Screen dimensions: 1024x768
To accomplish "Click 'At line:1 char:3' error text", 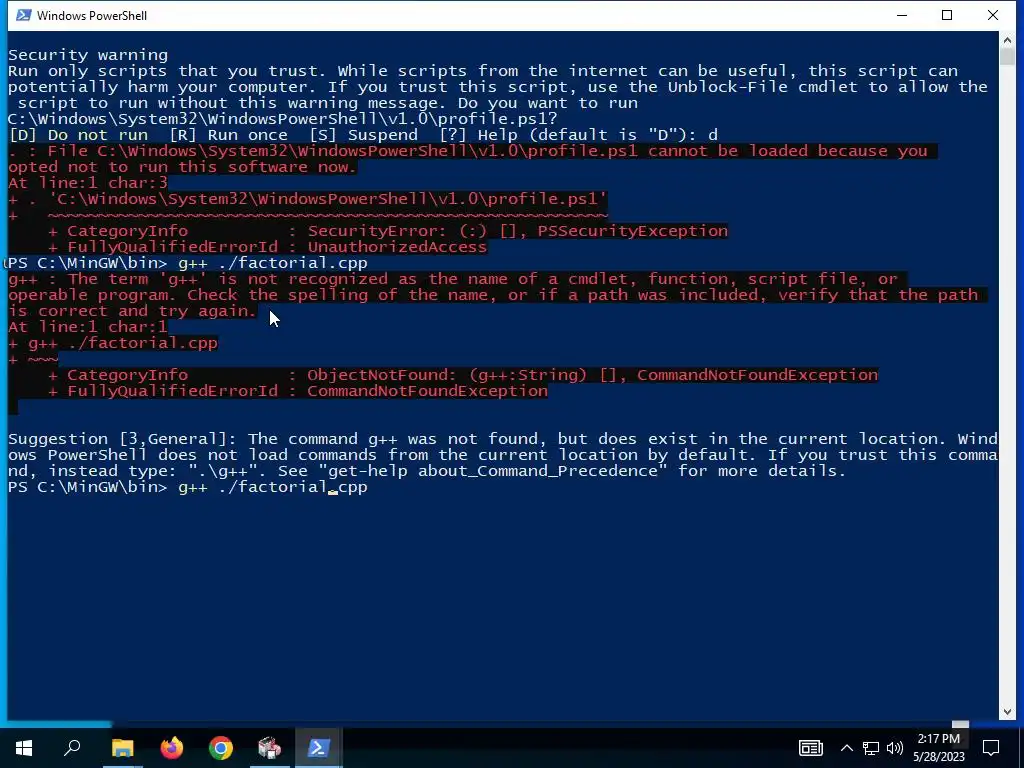I will coord(88,183).
